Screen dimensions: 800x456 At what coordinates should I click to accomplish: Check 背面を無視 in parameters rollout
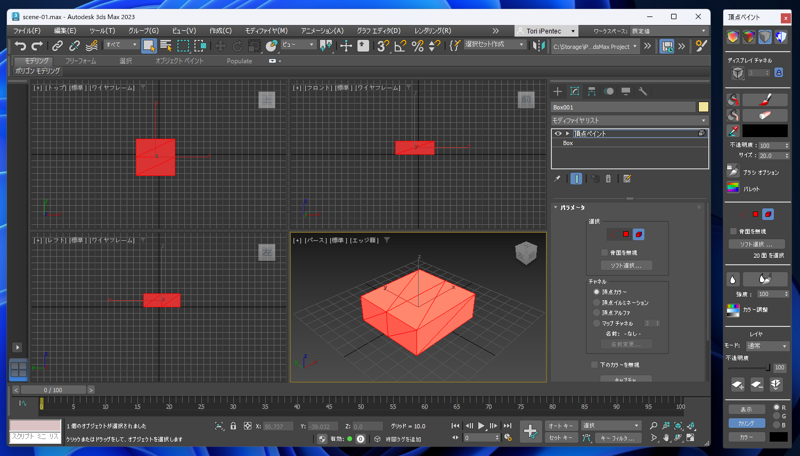pyautogui.click(x=605, y=252)
